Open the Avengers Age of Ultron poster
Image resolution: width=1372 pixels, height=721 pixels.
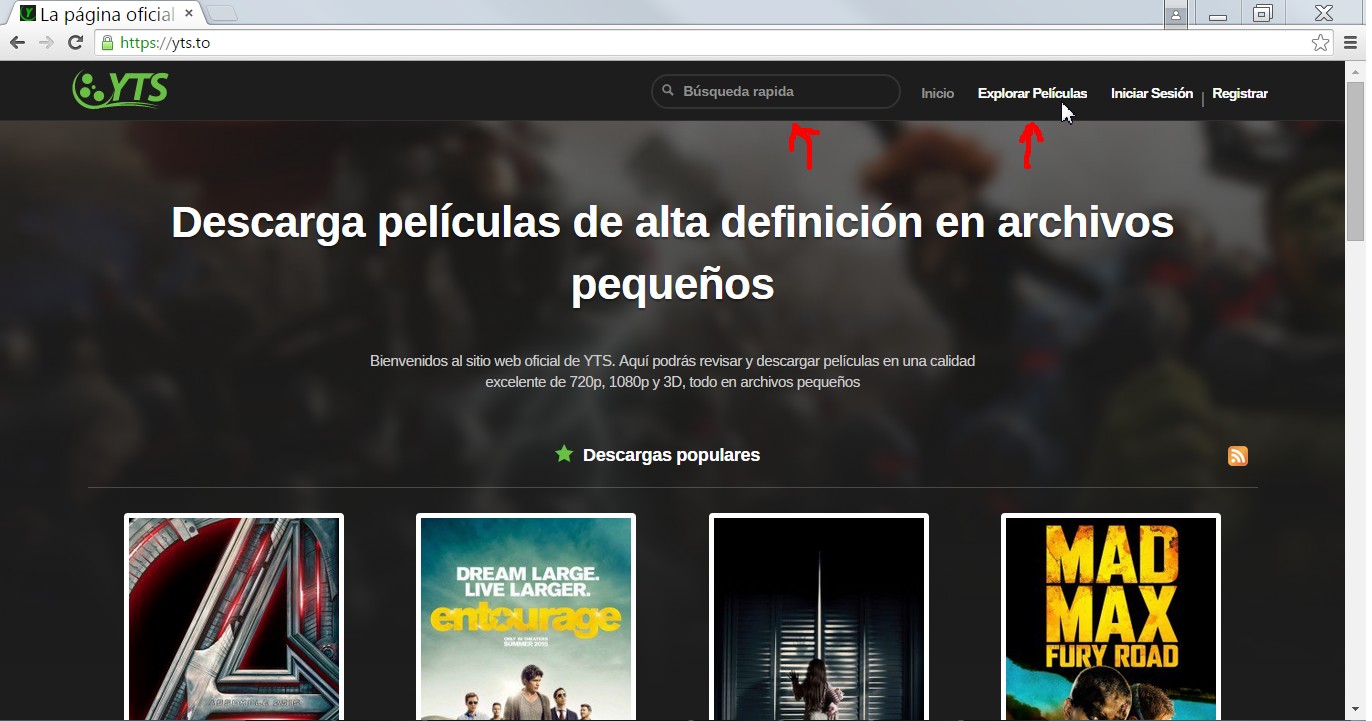(234, 617)
